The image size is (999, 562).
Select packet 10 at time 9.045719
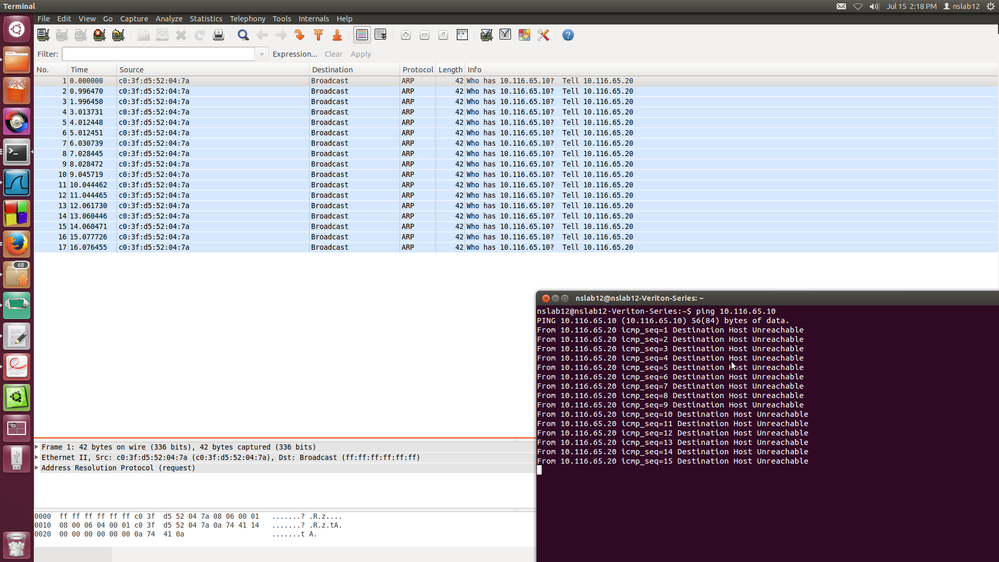[516, 175]
